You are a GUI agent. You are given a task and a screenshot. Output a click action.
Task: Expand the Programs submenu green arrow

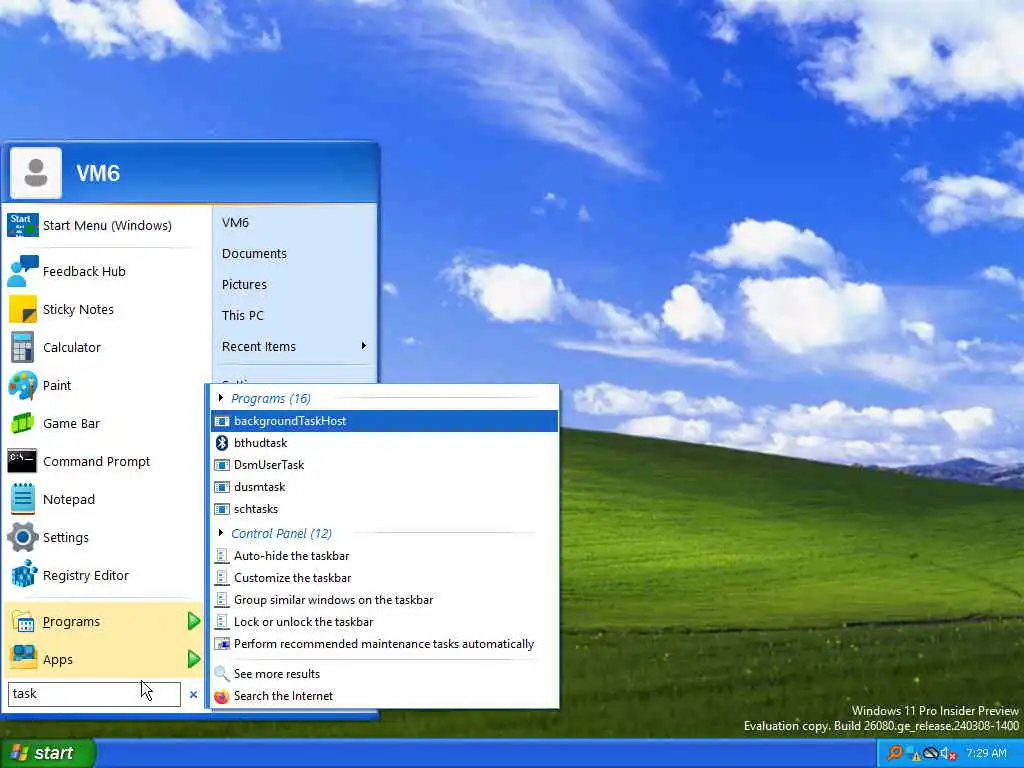tap(193, 621)
